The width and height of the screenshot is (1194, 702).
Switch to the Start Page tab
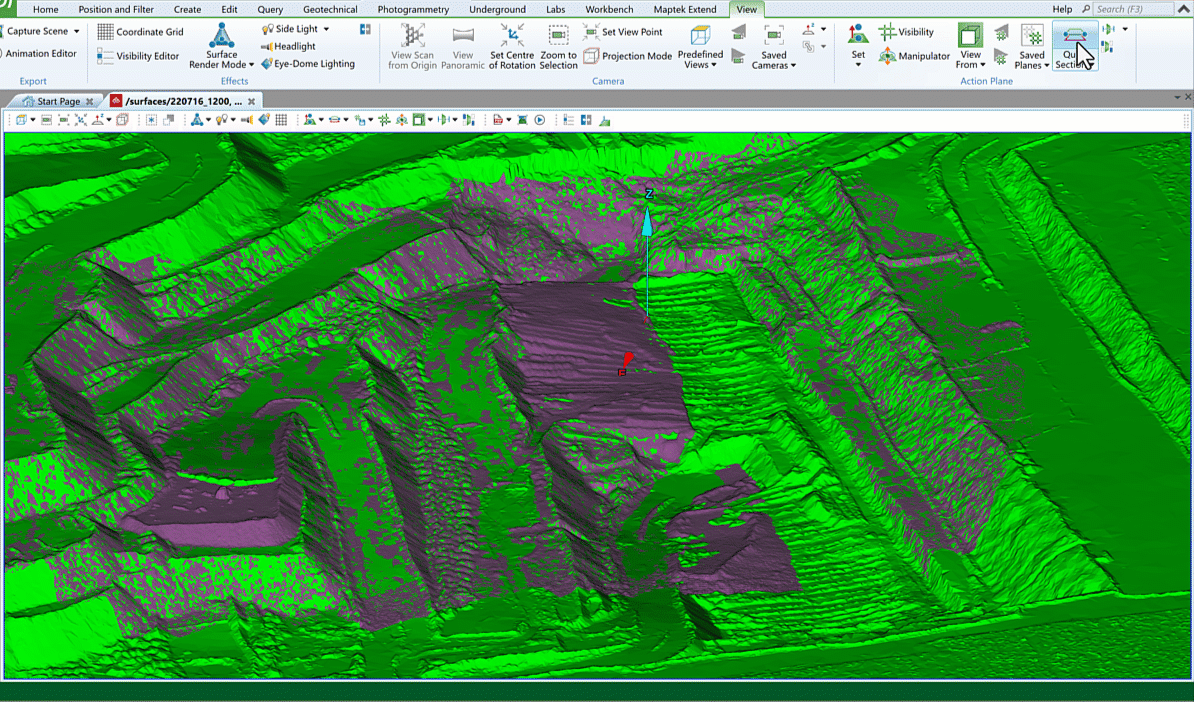pyautogui.click(x=58, y=101)
